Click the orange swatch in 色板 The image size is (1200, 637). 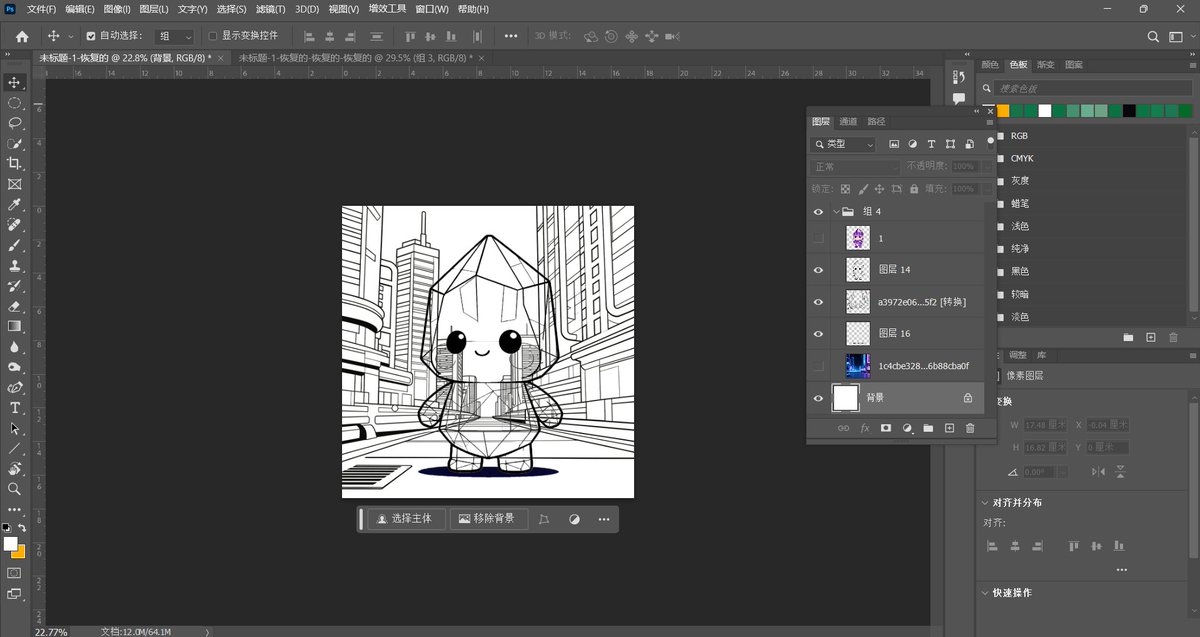coord(1003,111)
